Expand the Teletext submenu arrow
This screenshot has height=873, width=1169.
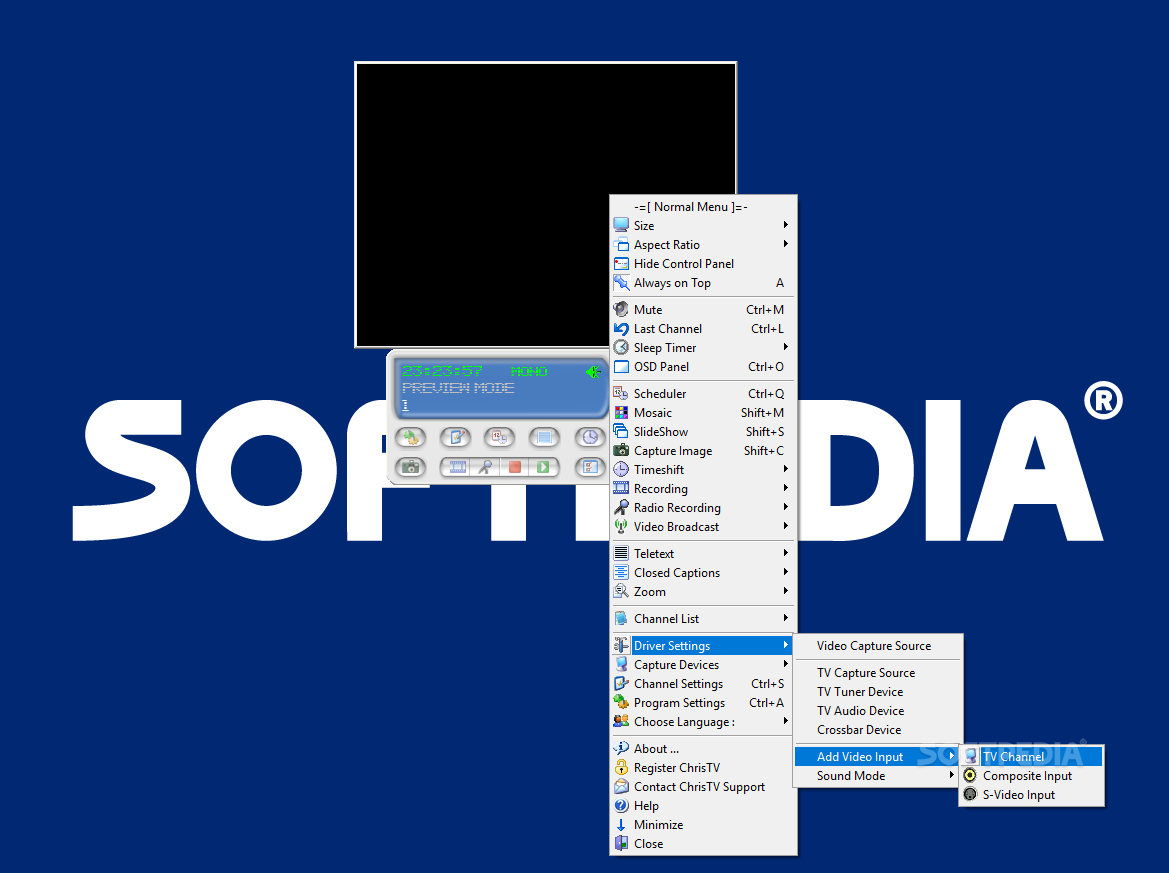(786, 553)
